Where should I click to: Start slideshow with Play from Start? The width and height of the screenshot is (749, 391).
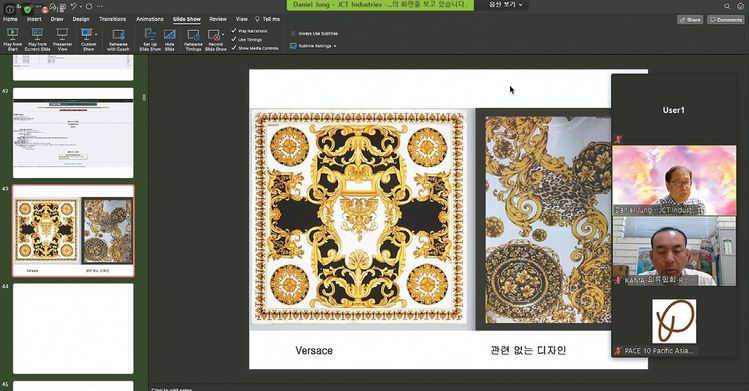pos(12,39)
